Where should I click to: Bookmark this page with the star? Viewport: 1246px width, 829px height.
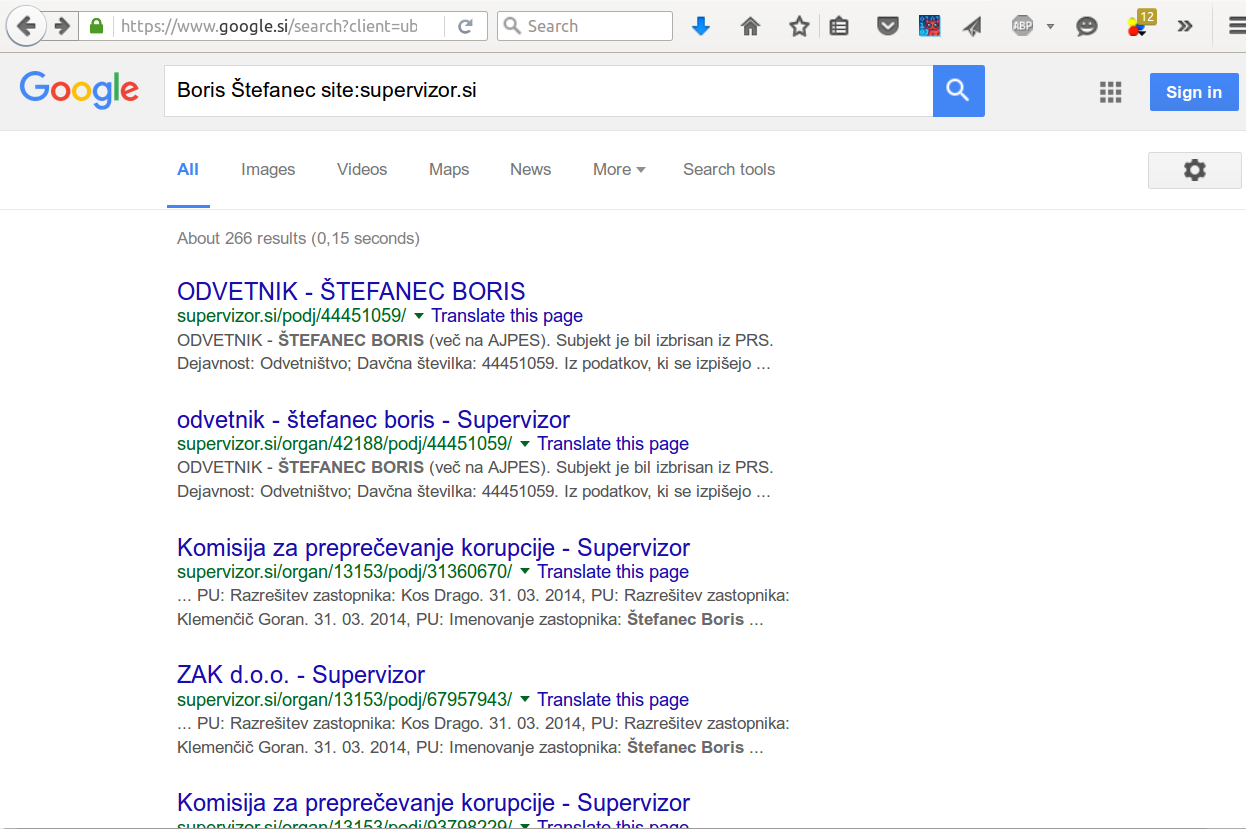click(x=799, y=26)
